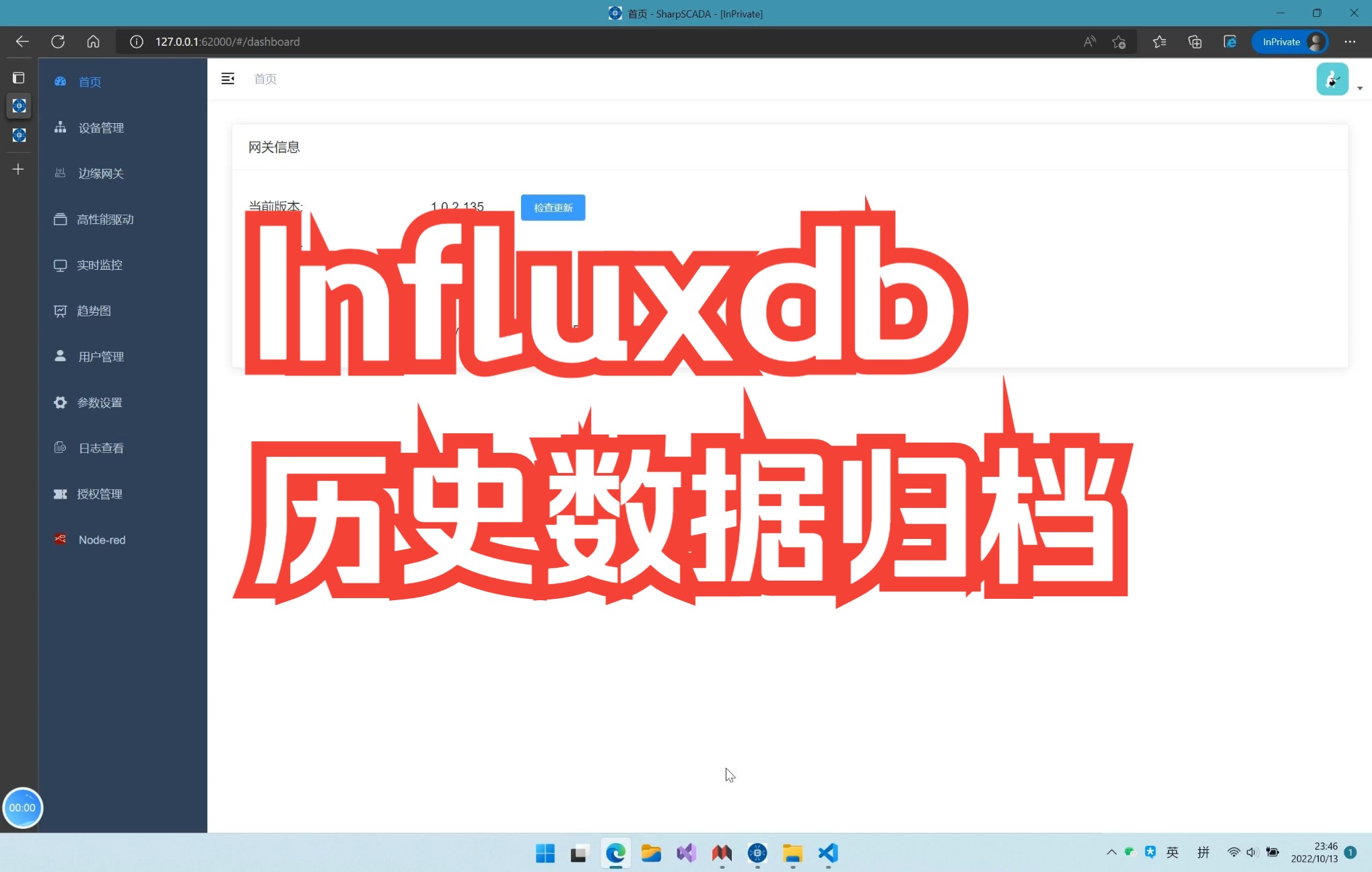Image resolution: width=1372 pixels, height=872 pixels.
Task: Open a new tab with plus icon
Action: (18, 169)
